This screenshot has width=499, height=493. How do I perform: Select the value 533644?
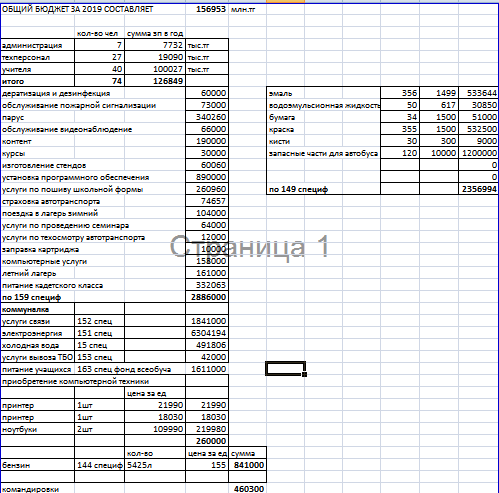click(x=478, y=93)
